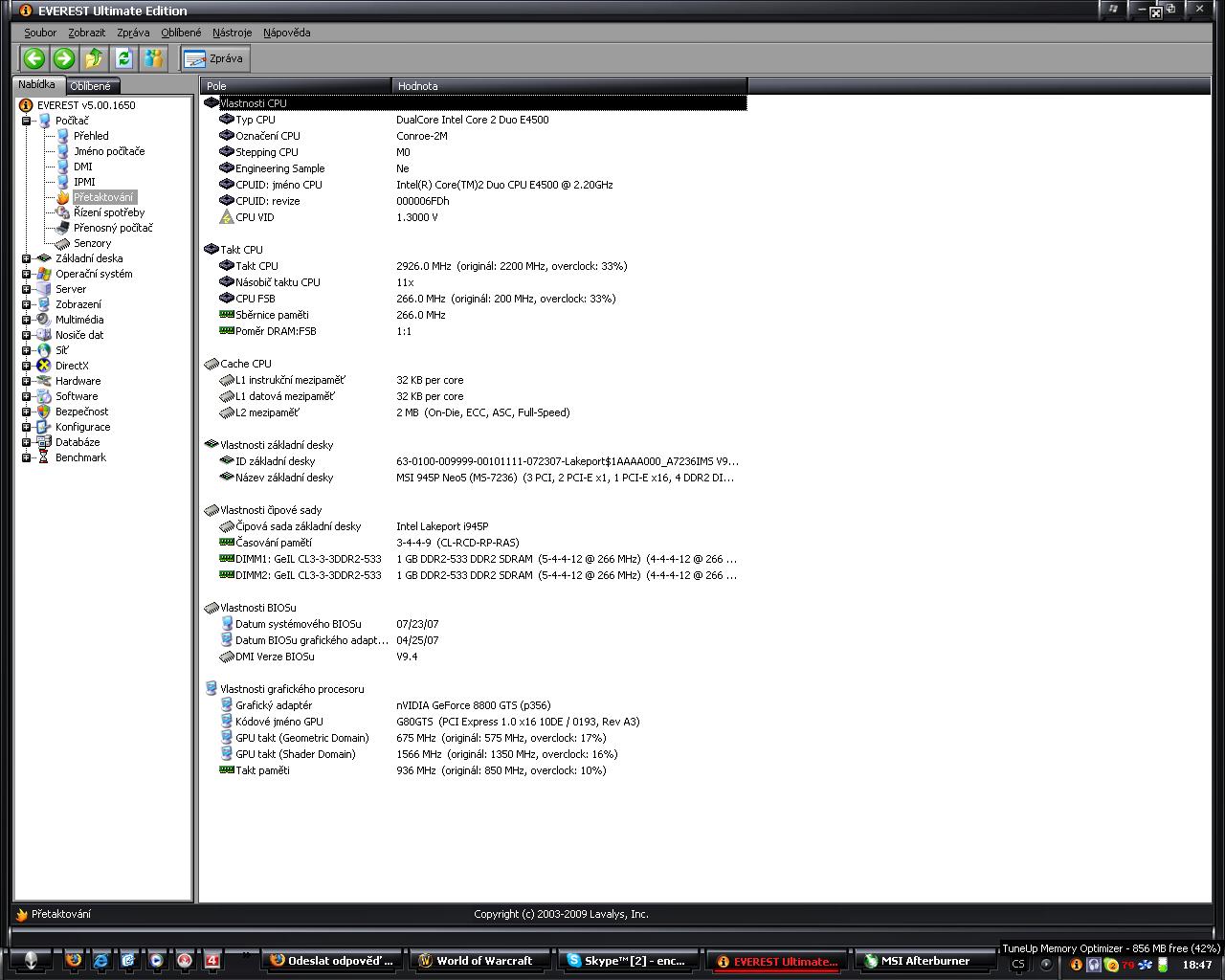Viewport: 1225px width, 980px height.
Task: Select Senzory in the tree
Action: [92, 243]
